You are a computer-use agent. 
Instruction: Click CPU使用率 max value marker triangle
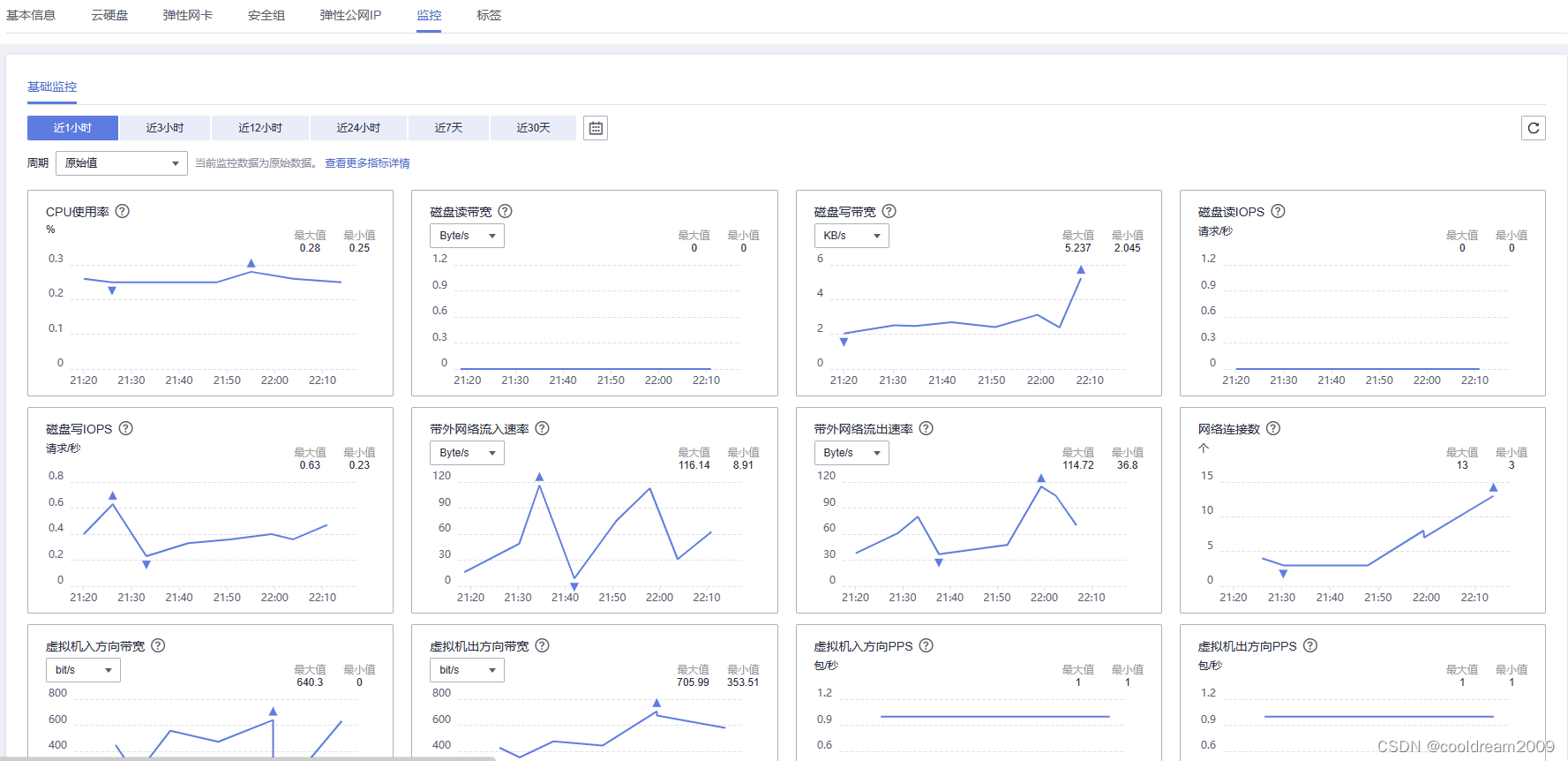251,264
